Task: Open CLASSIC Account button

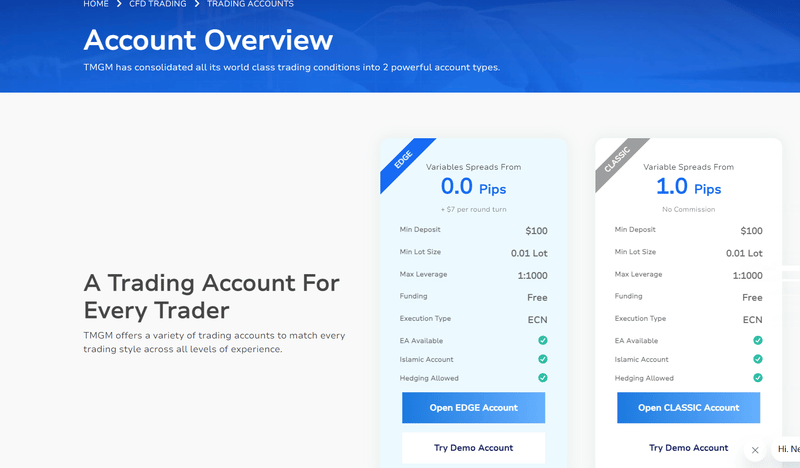Action: coord(688,408)
